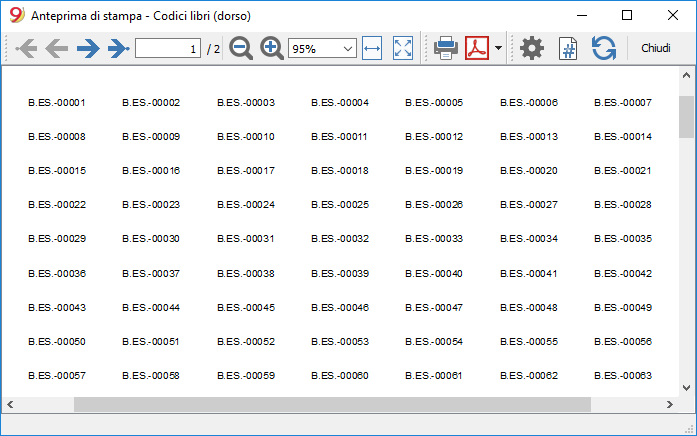697x436 pixels.
Task: Export preview to PDF icon
Action: pos(477,48)
